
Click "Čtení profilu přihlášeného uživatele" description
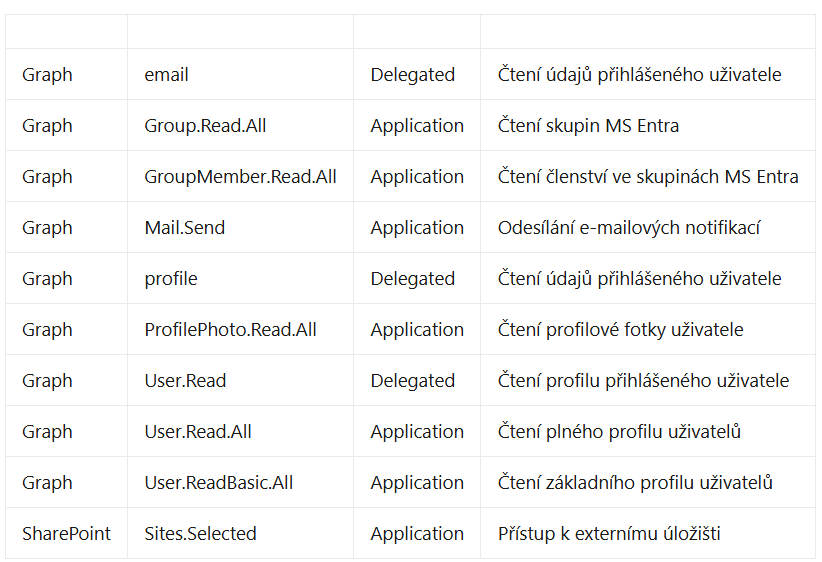coord(643,381)
